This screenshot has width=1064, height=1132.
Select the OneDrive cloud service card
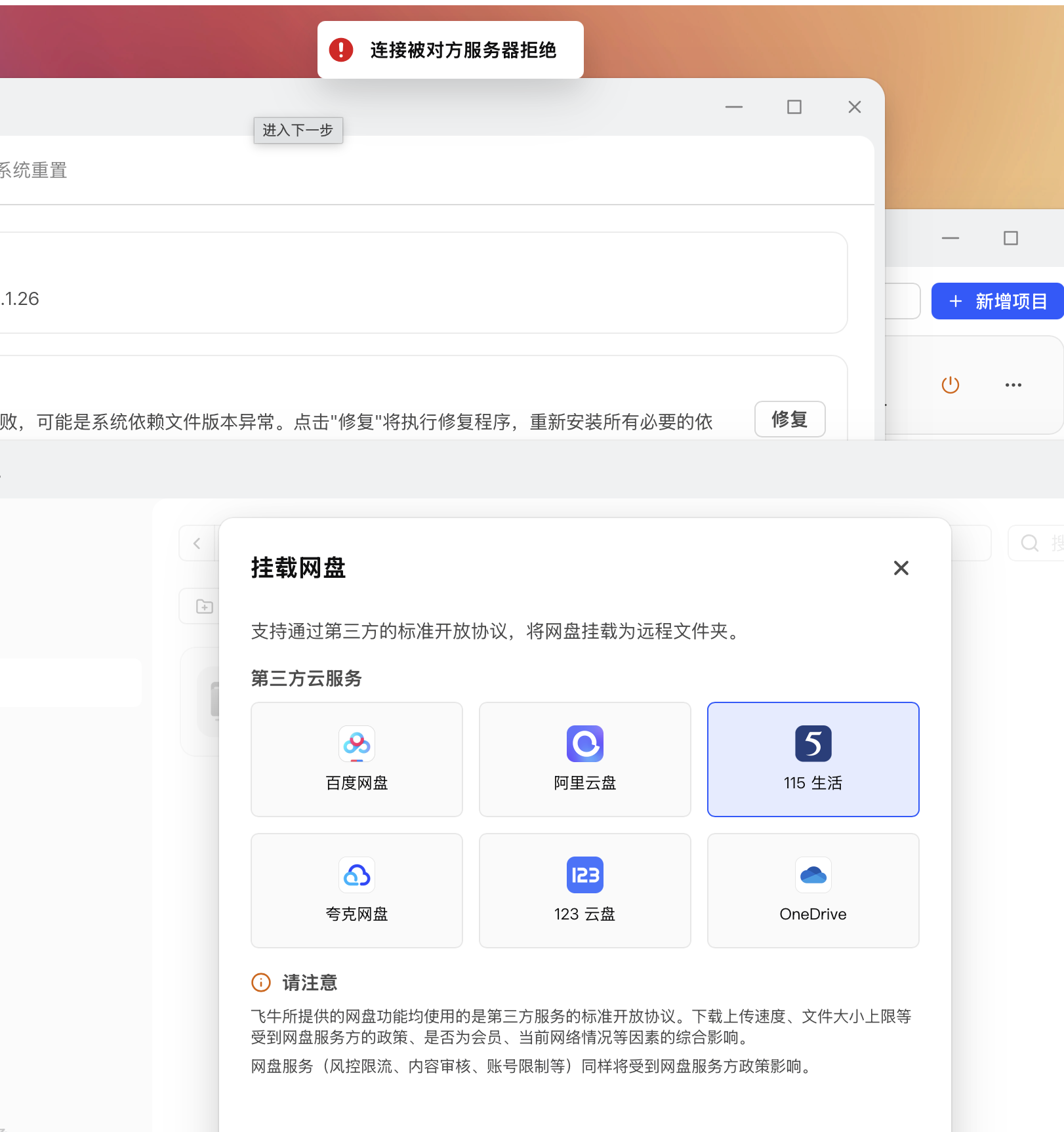click(x=813, y=891)
